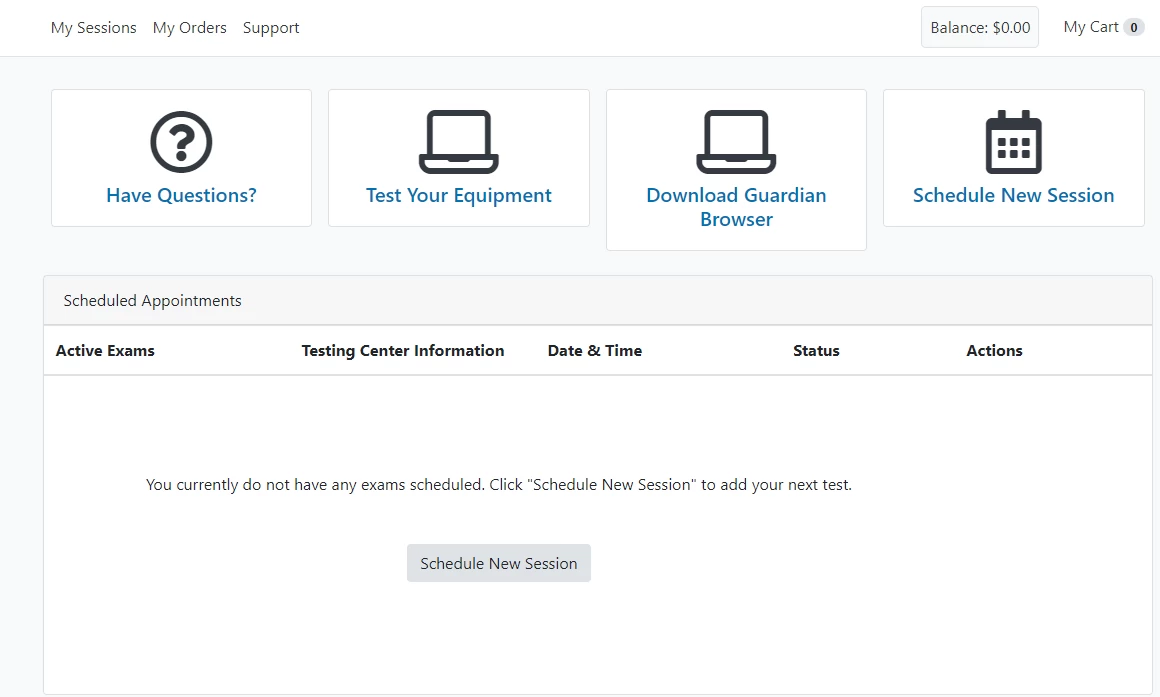Click the Date & Time column header

click(x=595, y=351)
